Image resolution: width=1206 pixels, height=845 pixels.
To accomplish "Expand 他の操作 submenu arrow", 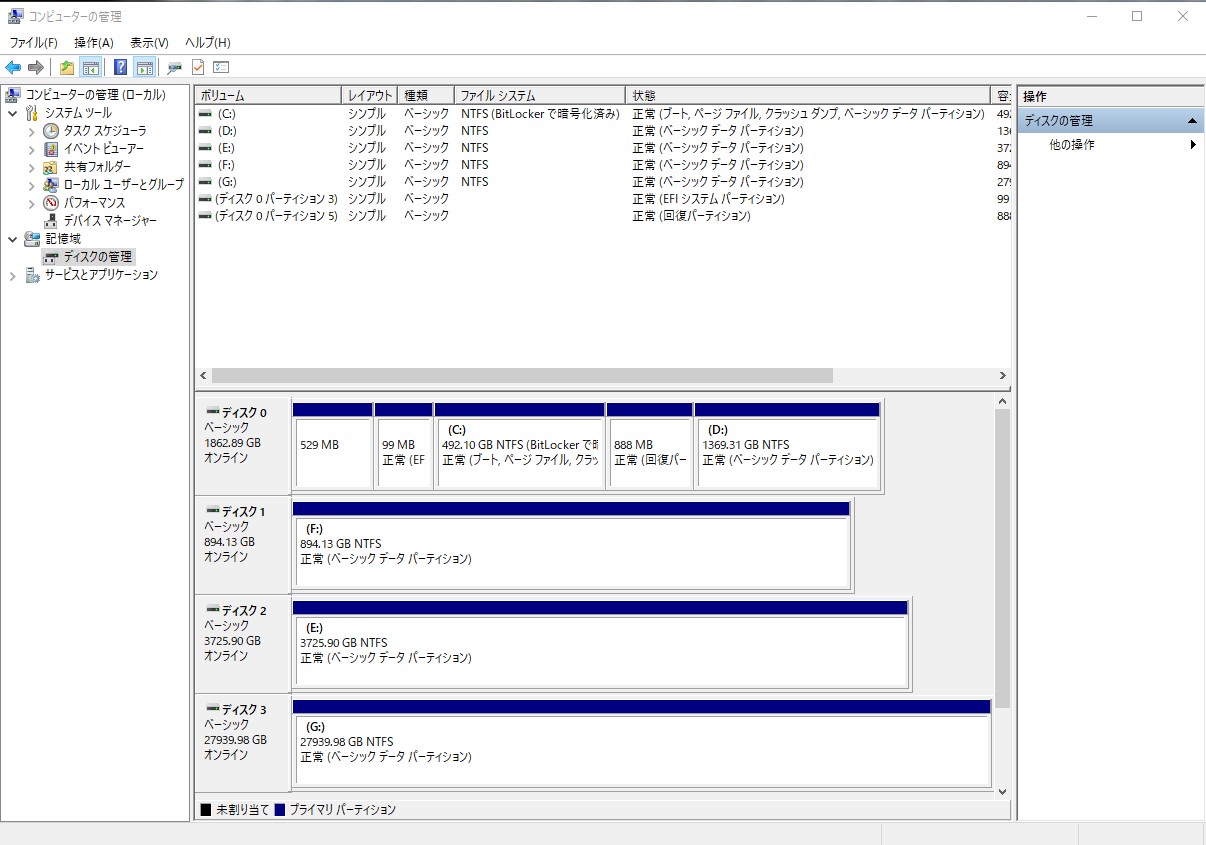I will point(1193,145).
